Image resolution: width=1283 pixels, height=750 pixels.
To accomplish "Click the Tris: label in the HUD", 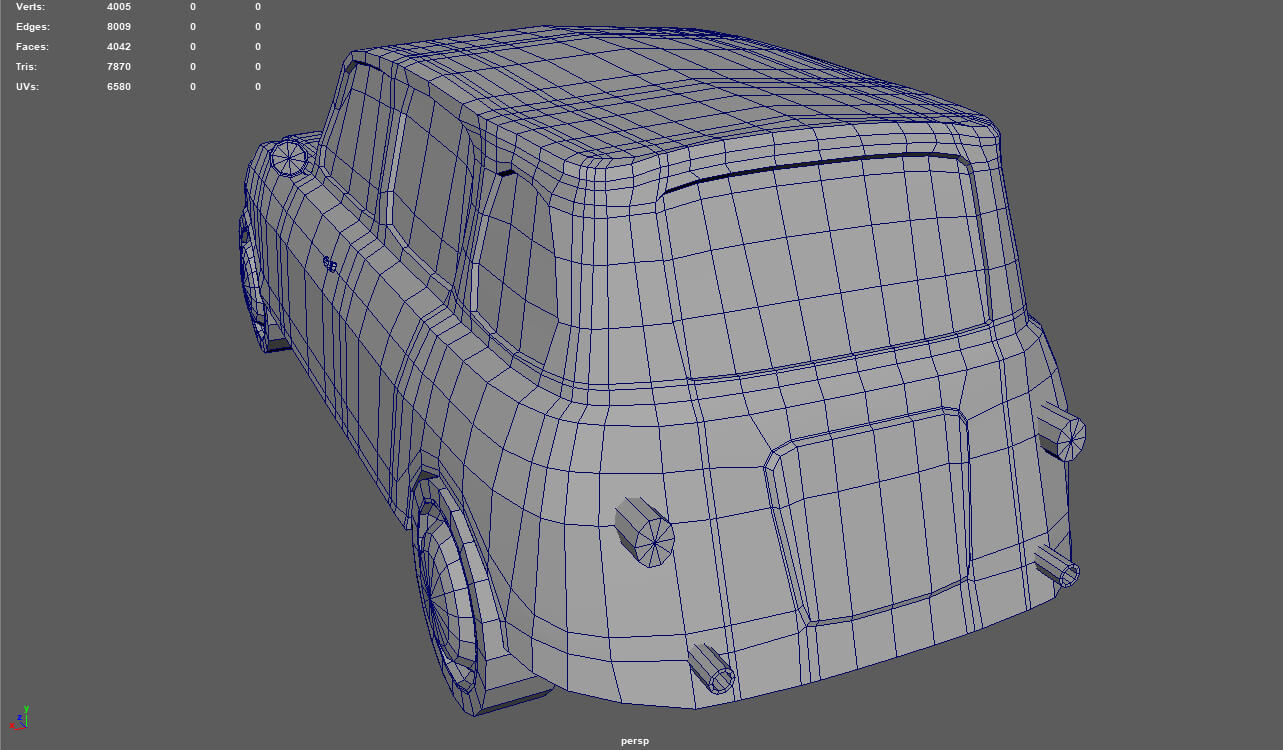I will pyautogui.click(x=28, y=67).
